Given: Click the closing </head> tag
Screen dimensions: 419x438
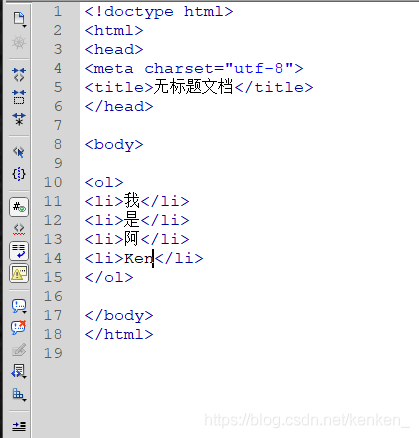Looking at the screenshot, I should point(119,107).
